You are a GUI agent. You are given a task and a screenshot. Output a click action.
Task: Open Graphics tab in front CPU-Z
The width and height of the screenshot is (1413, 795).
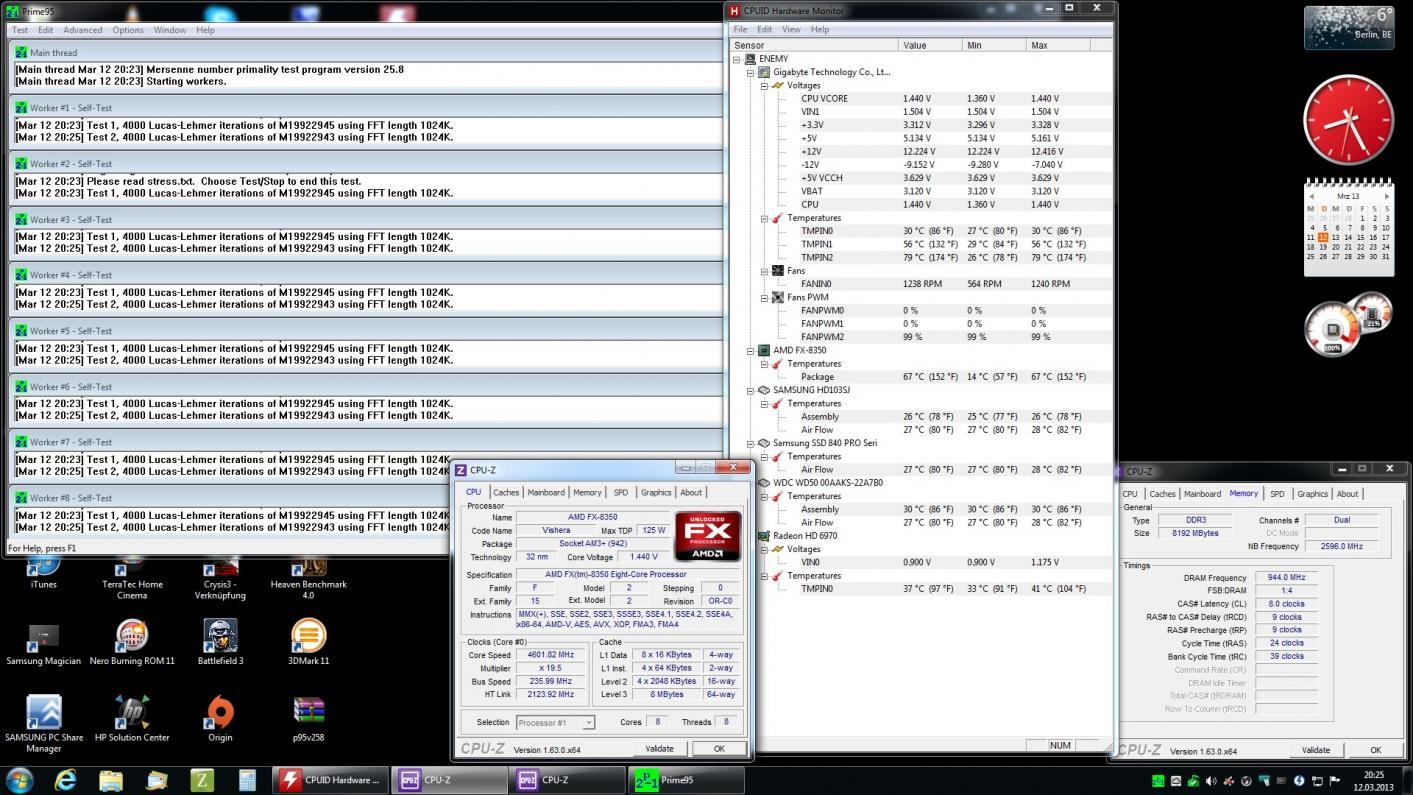coord(656,492)
